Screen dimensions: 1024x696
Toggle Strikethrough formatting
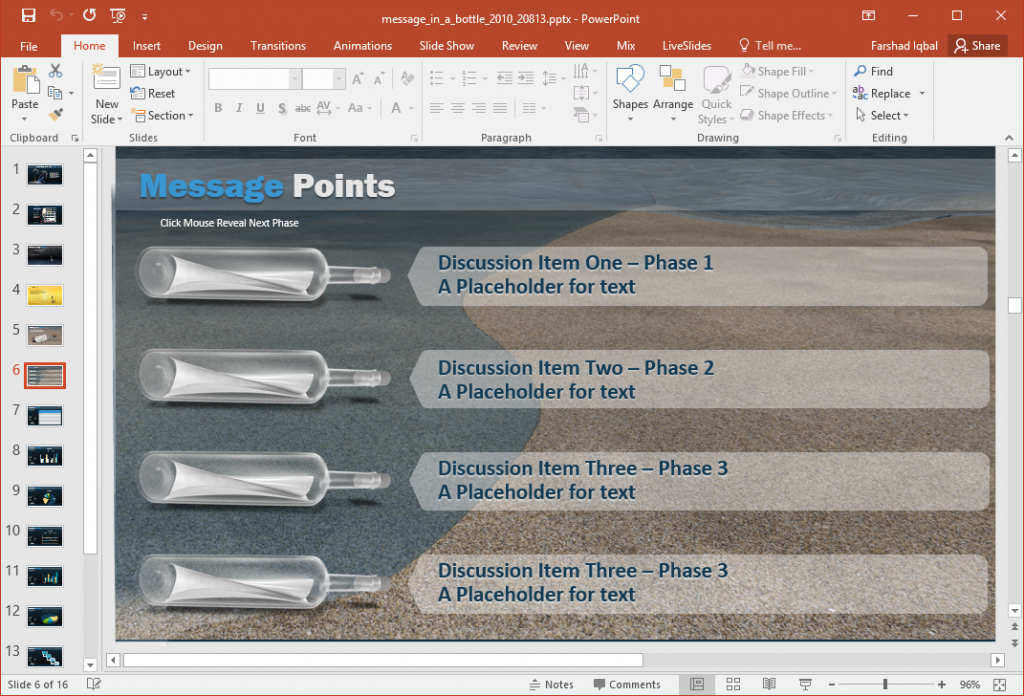tap(302, 108)
